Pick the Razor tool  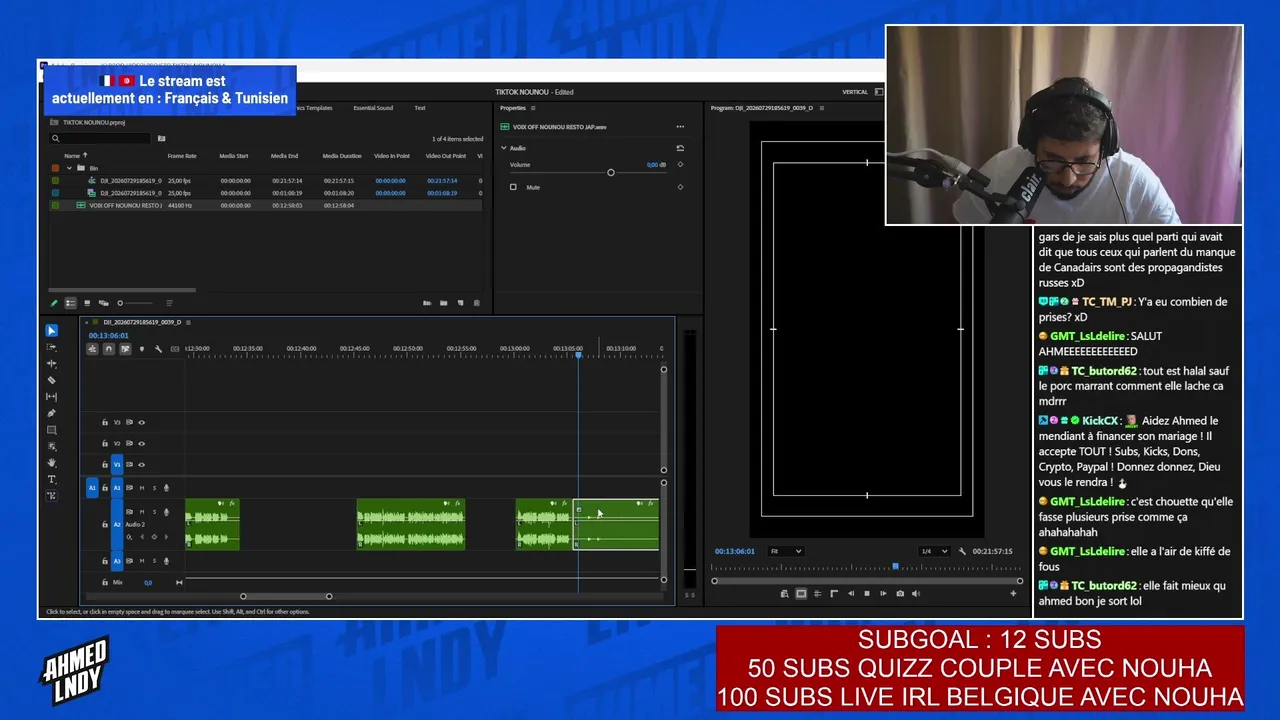point(52,380)
